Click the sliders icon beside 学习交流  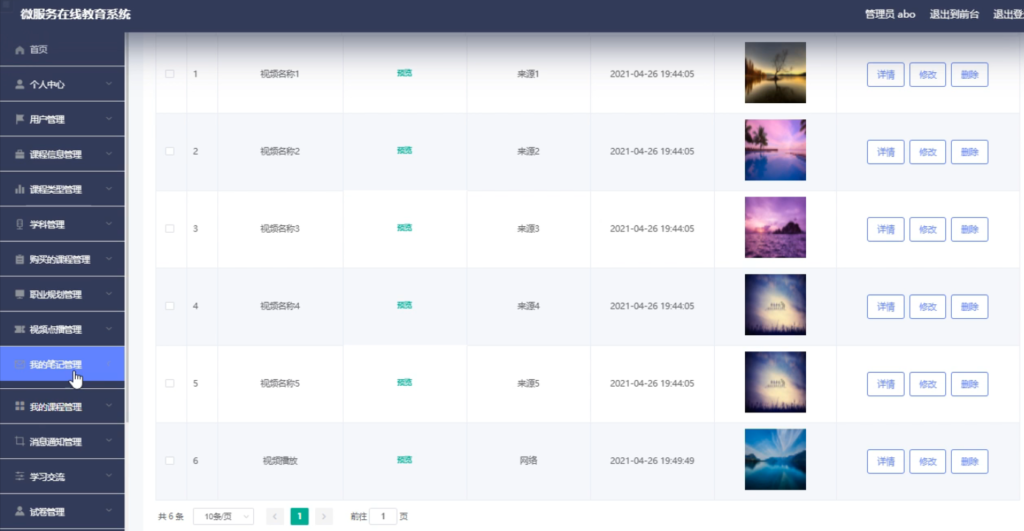20,476
